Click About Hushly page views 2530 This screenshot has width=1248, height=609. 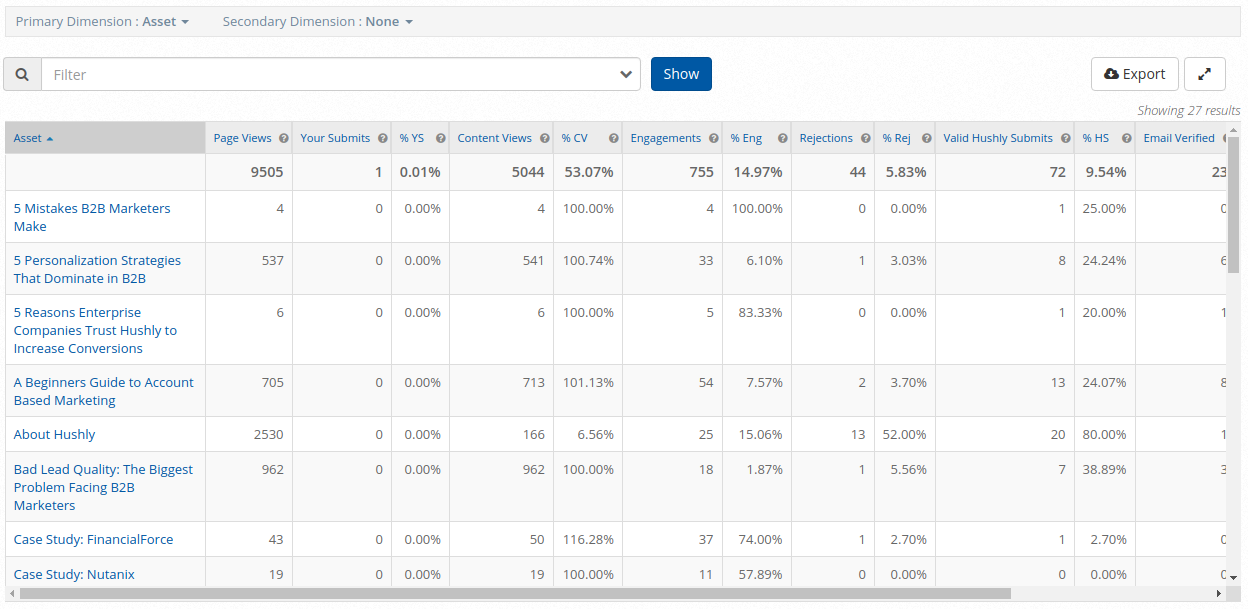(x=268, y=434)
